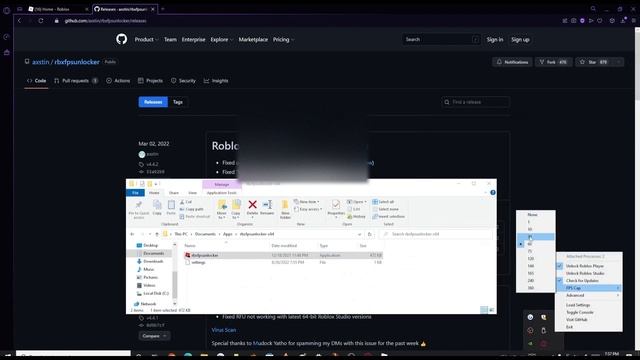
Task: Click Select all in Explorer ribbon
Action: point(383,202)
